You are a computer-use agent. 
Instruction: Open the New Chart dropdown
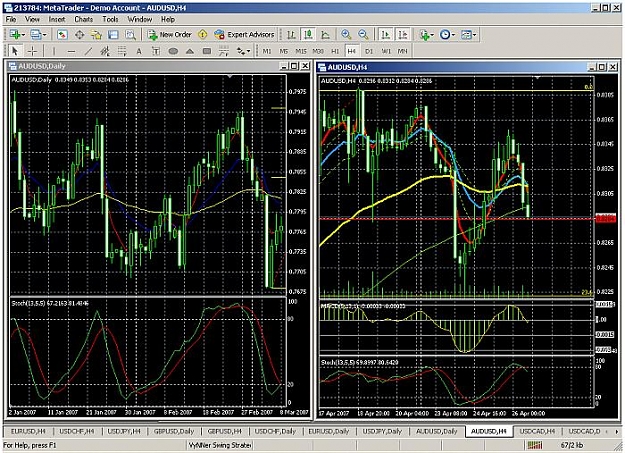point(17,35)
